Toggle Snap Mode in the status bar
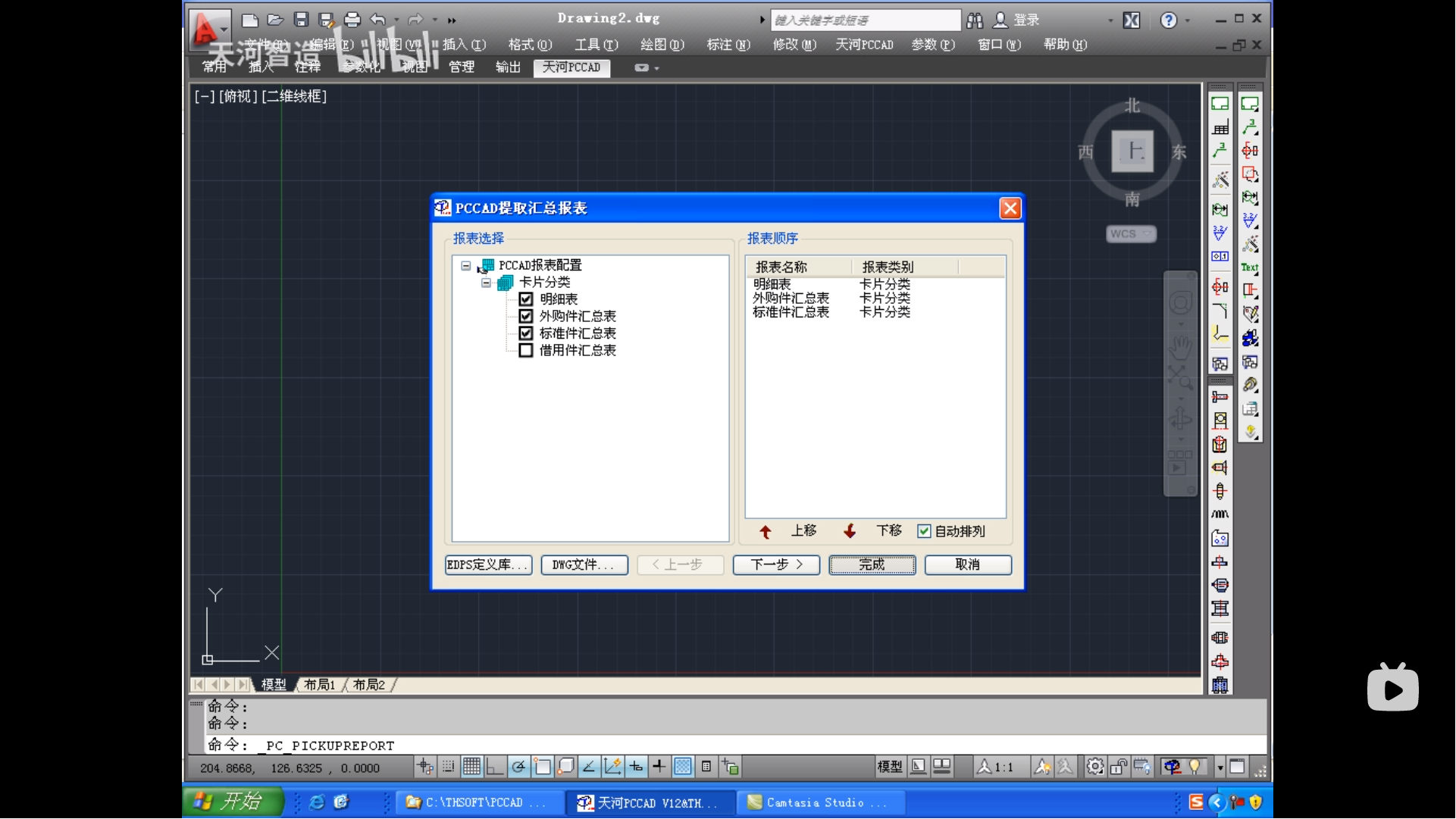 [448, 767]
